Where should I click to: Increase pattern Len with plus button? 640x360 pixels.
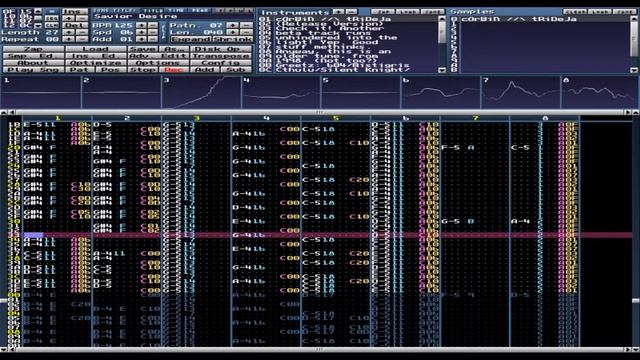[x=233, y=32]
